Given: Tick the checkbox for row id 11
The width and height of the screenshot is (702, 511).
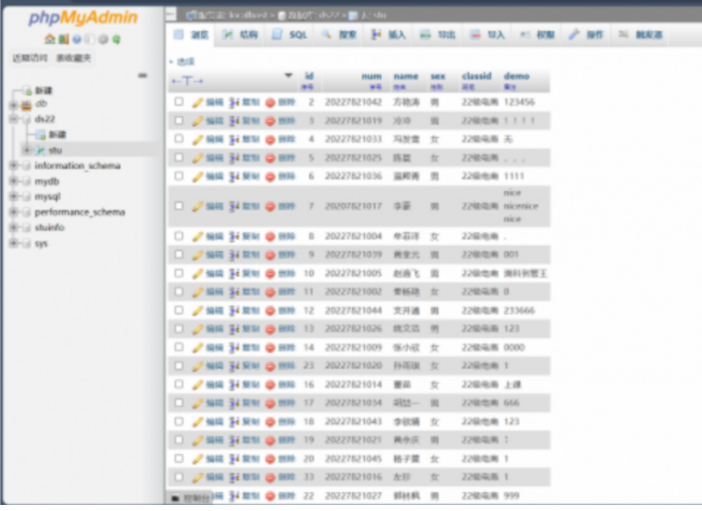Looking at the screenshot, I should (179, 292).
